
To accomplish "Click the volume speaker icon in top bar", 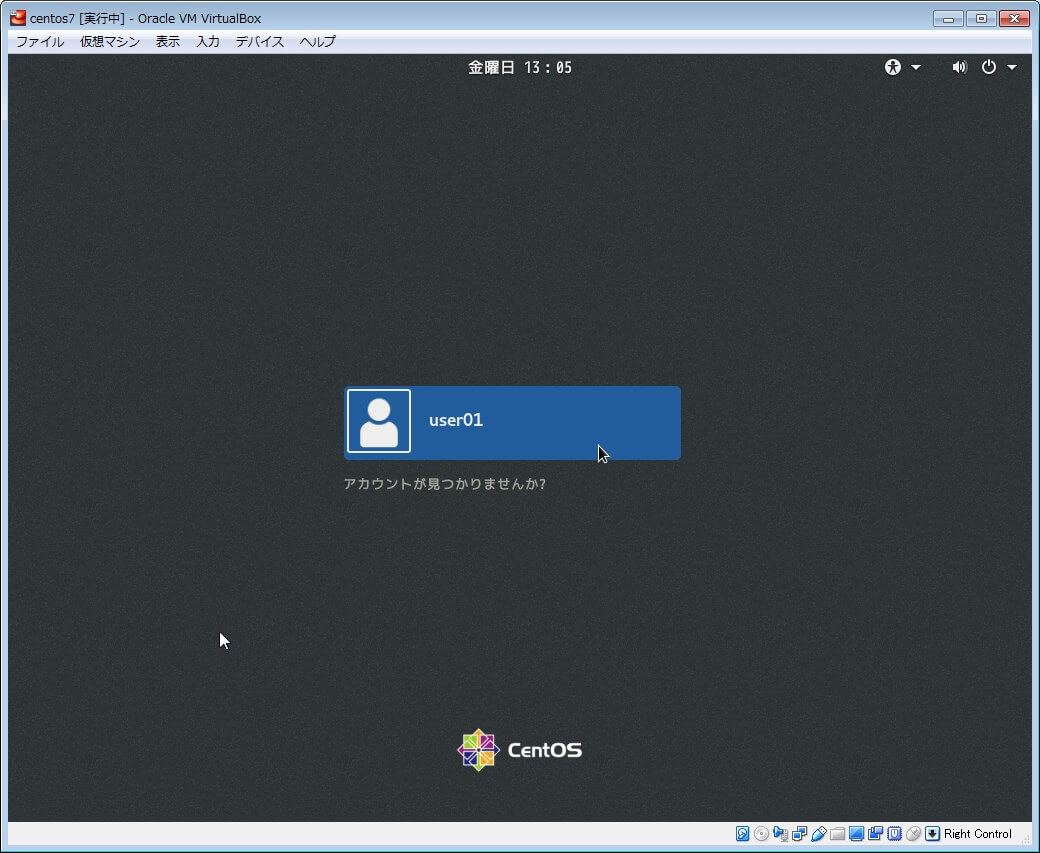I will pyautogui.click(x=959, y=67).
